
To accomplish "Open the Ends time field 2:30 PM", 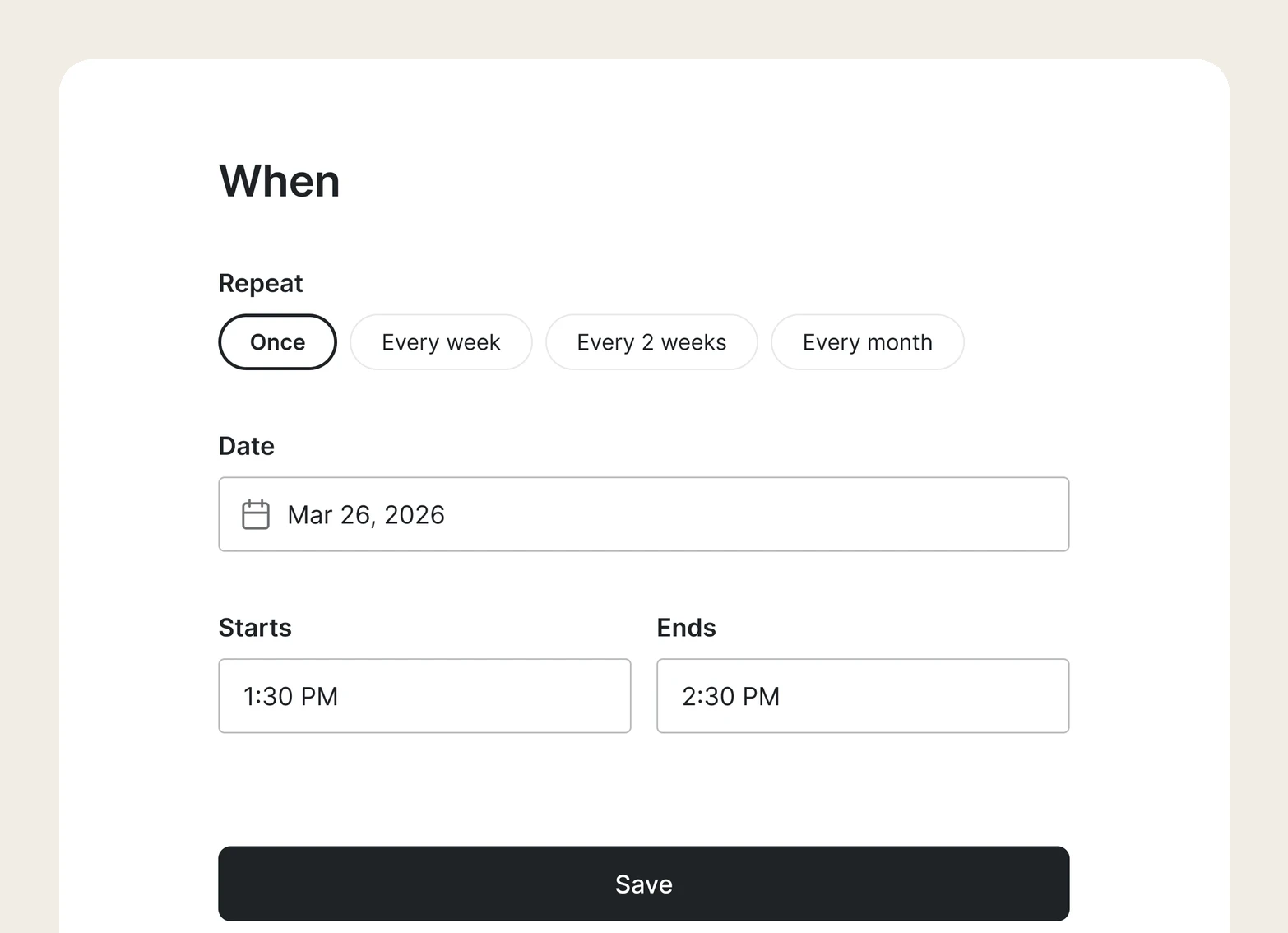I will pyautogui.click(x=863, y=696).
